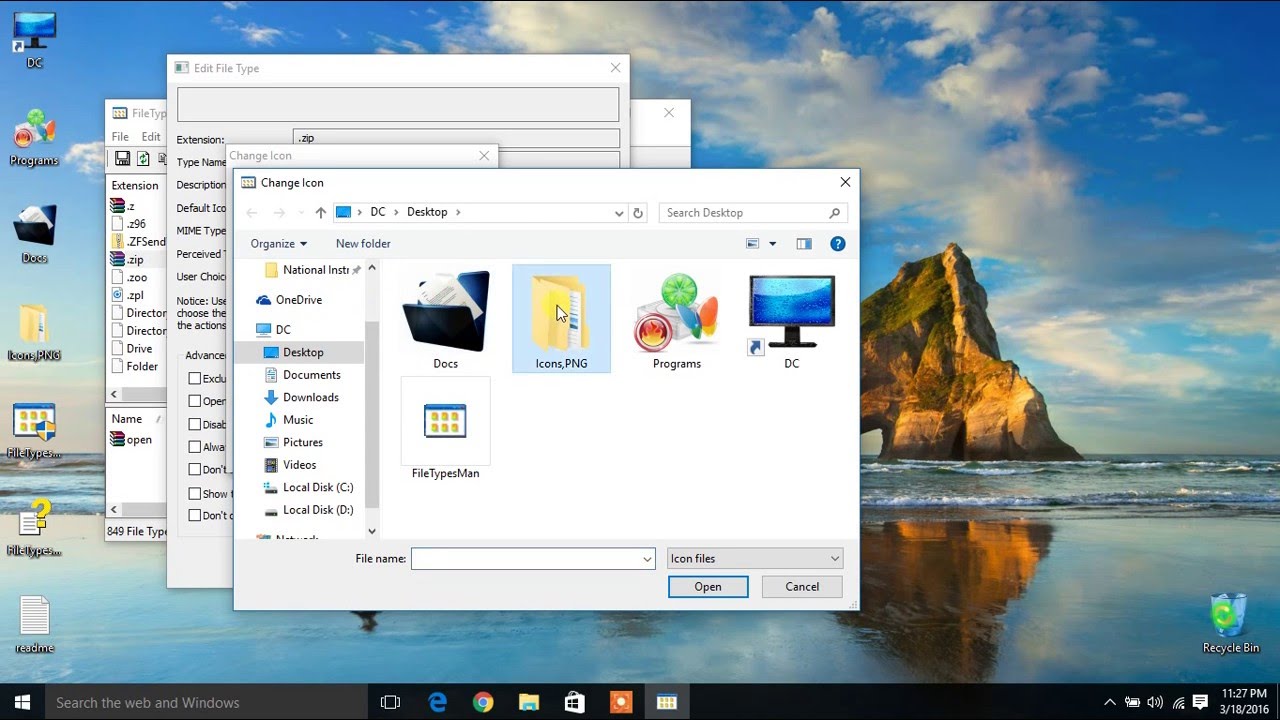Click the Help question mark in Change Icon
This screenshot has height=720, width=1280.
[838, 243]
